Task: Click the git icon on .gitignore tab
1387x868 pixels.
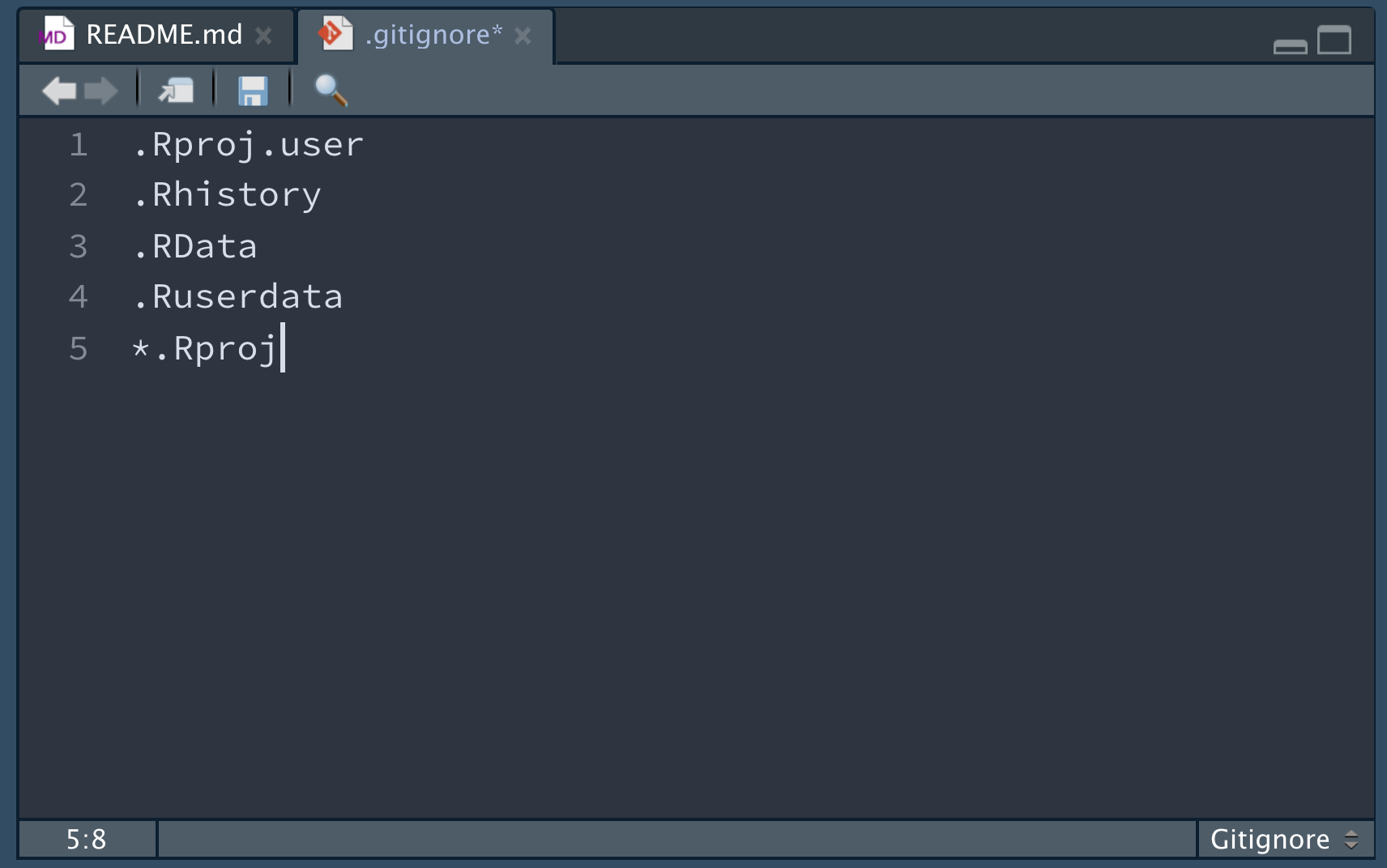Action: pos(335,34)
